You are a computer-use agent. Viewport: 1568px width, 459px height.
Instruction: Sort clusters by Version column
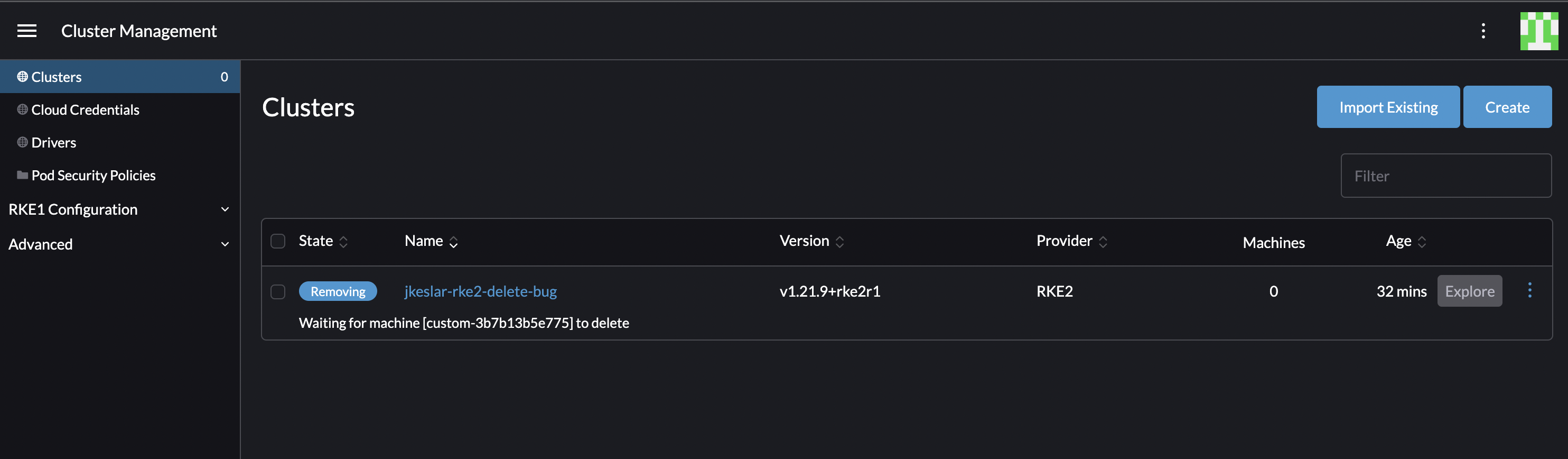click(840, 241)
